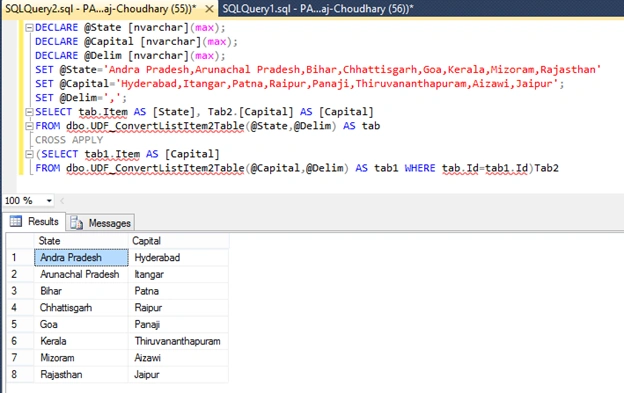
Task: Click the Results grid icon
Action: click(x=16, y=221)
